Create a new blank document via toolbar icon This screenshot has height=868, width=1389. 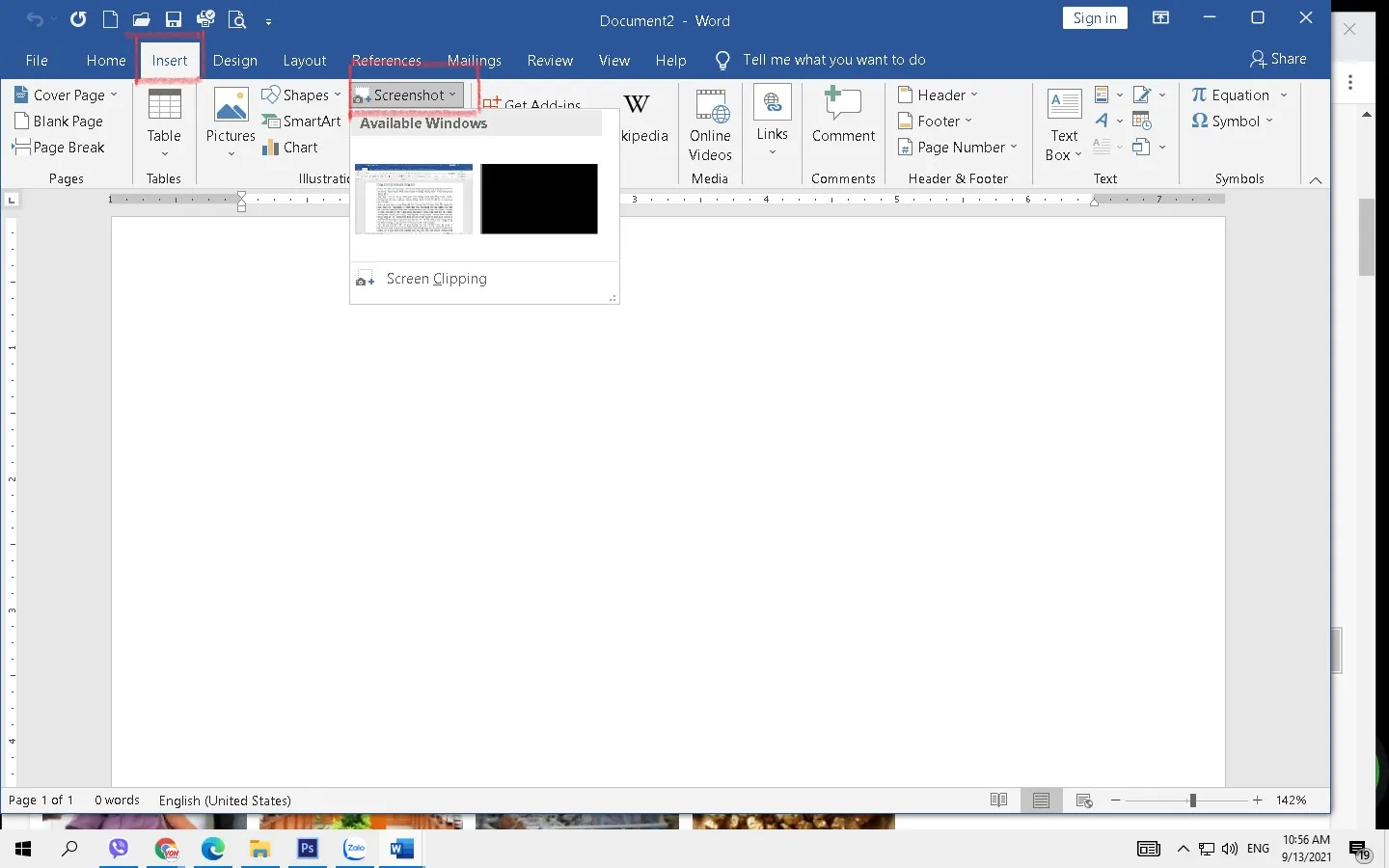[110, 19]
